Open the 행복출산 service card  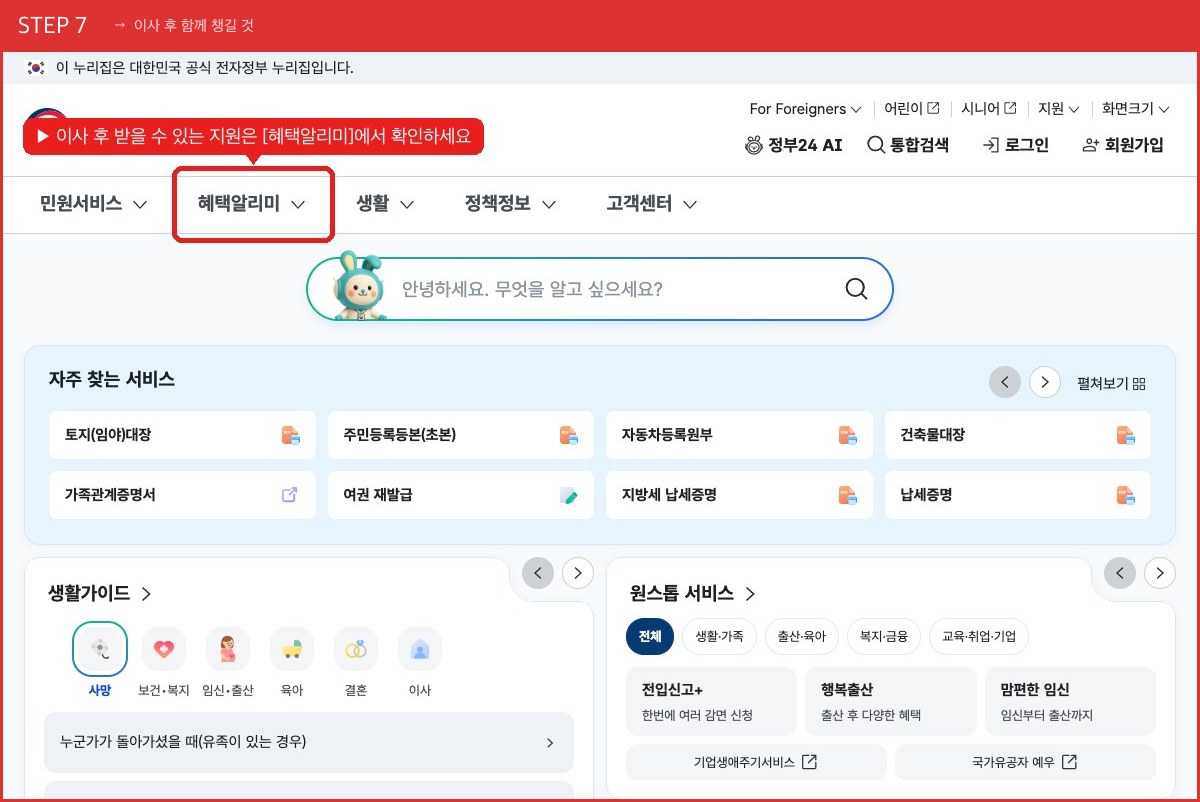pyautogui.click(x=891, y=702)
